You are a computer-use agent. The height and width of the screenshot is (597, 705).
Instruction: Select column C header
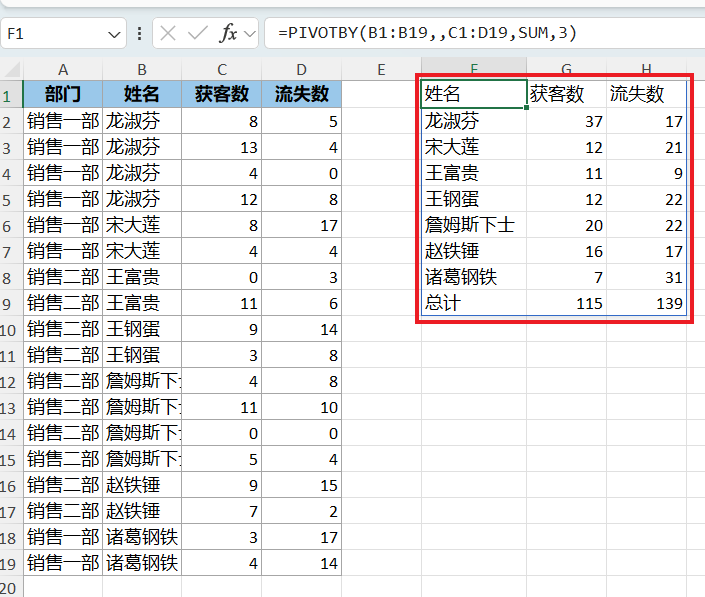[222, 70]
